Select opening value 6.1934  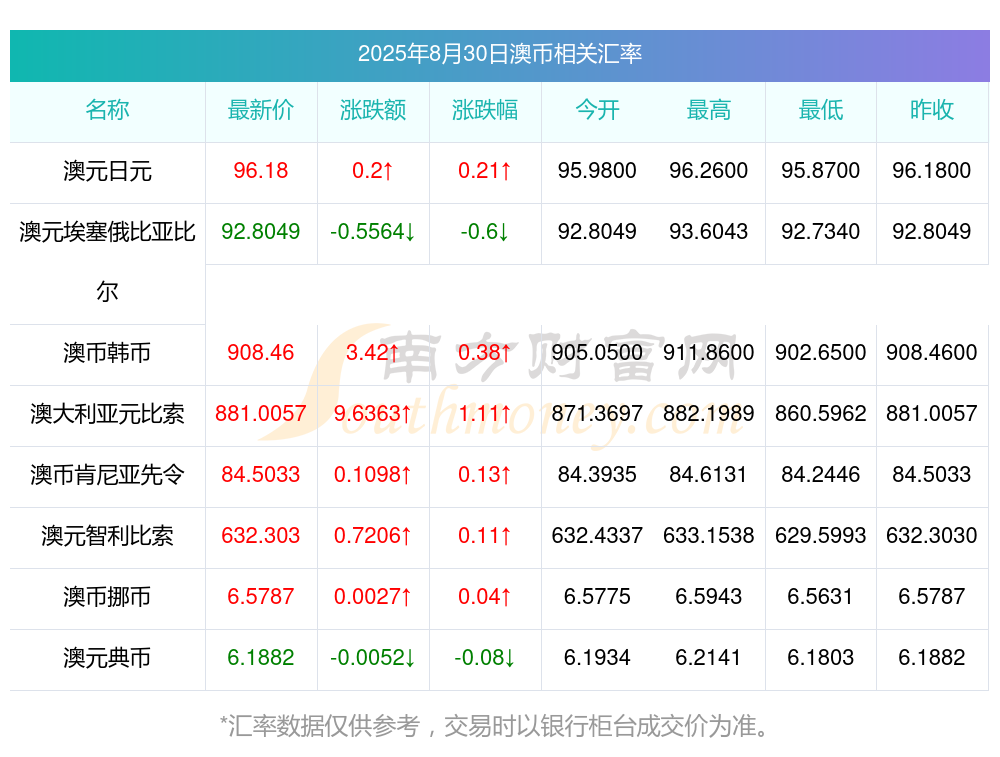(x=597, y=658)
